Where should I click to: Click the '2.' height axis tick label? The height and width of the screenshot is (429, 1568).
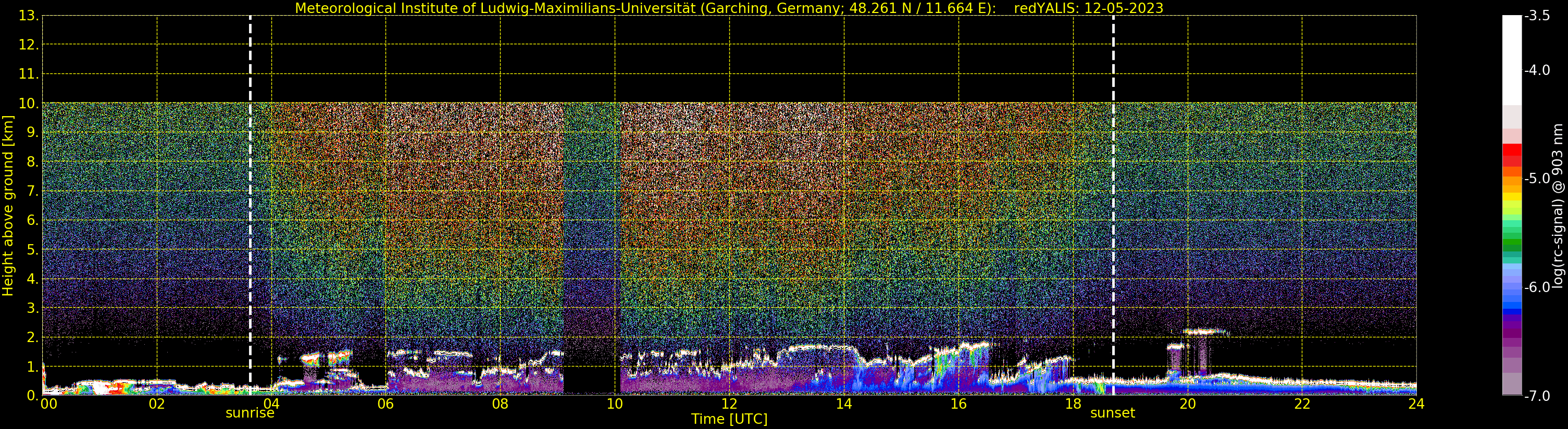32,337
